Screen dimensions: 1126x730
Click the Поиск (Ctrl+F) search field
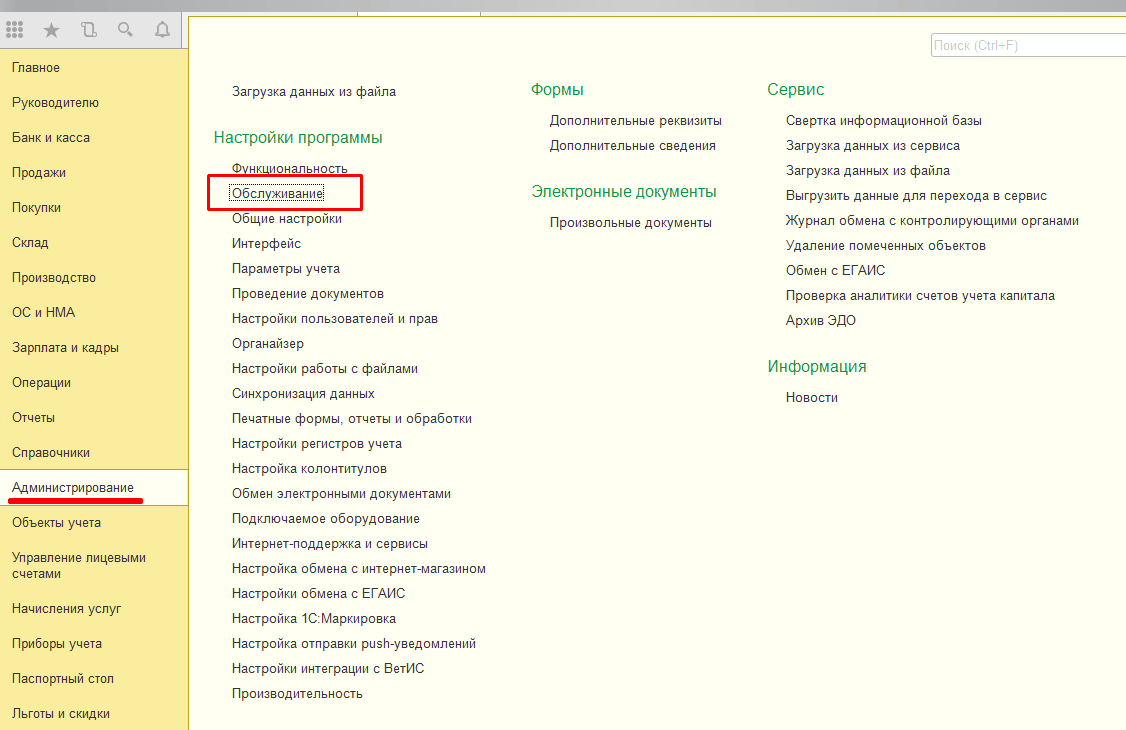tap(1026, 46)
